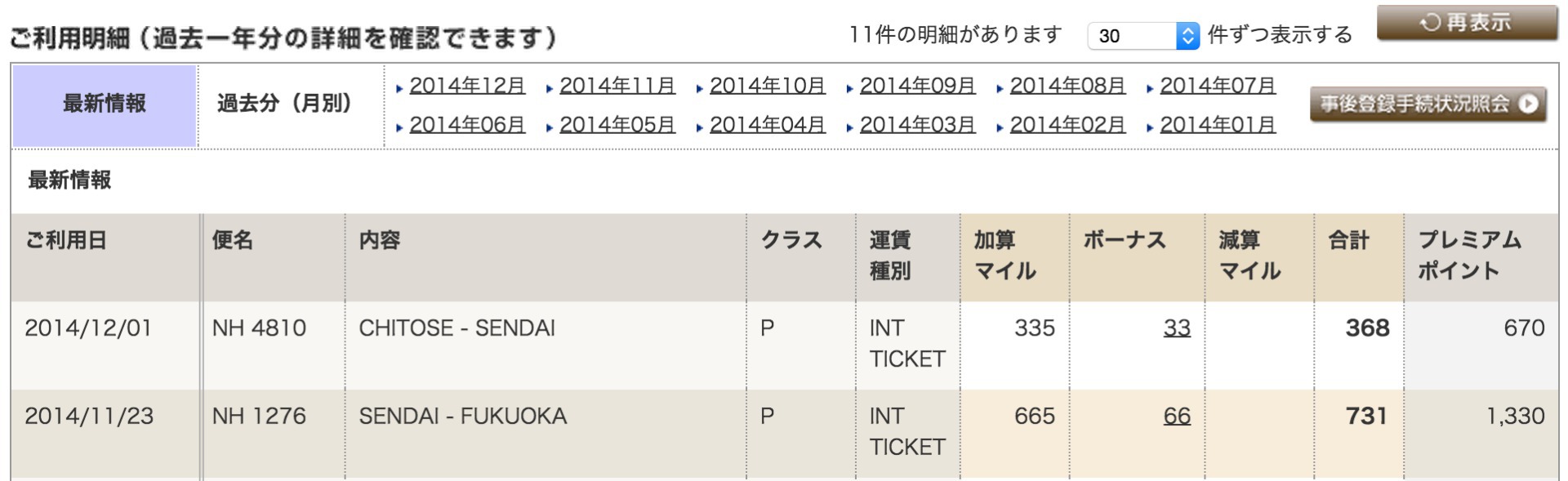
Task: Open the 30 items-per-page dropdown
Action: (x=1143, y=36)
